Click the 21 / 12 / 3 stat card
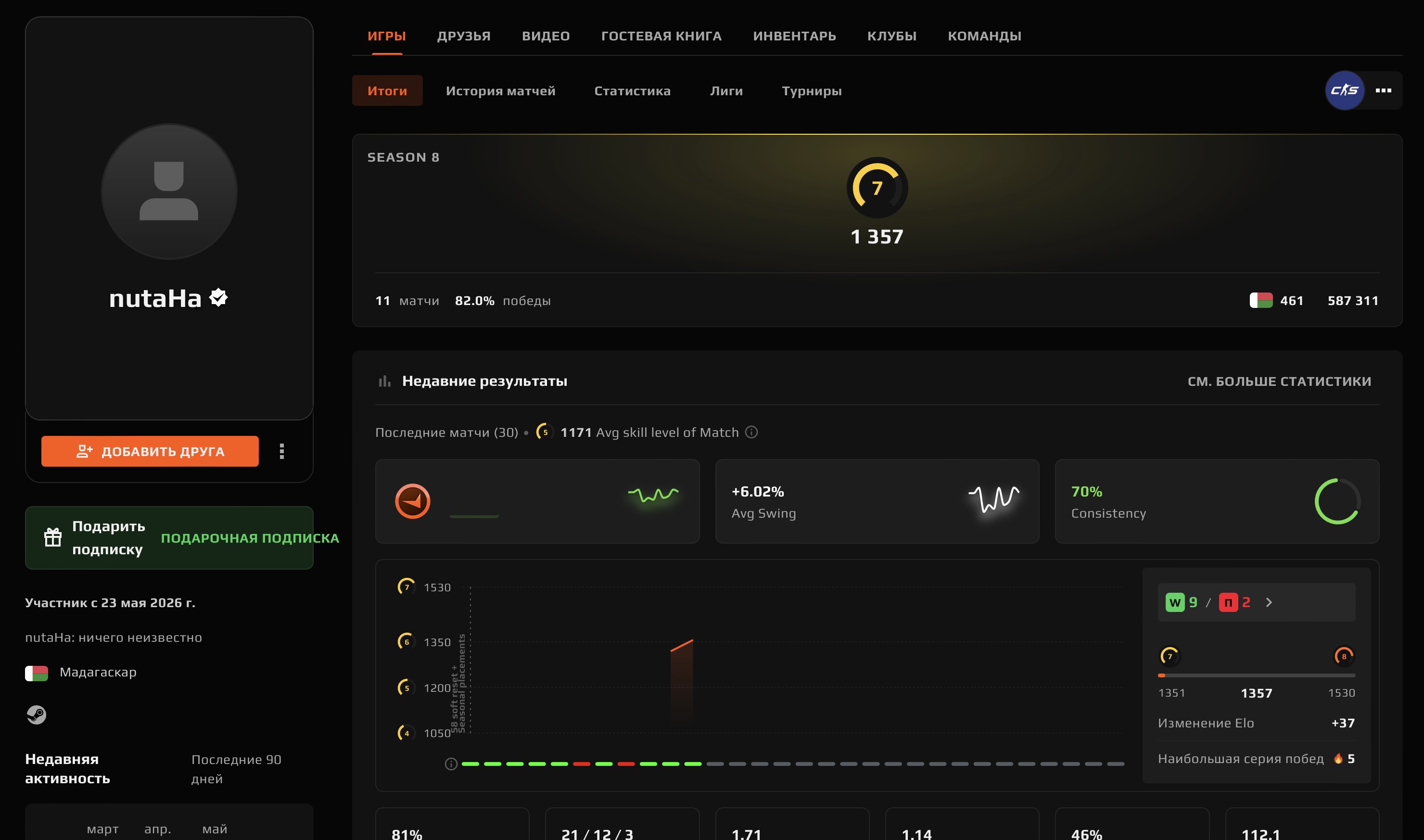The image size is (1424, 840). 622,824
